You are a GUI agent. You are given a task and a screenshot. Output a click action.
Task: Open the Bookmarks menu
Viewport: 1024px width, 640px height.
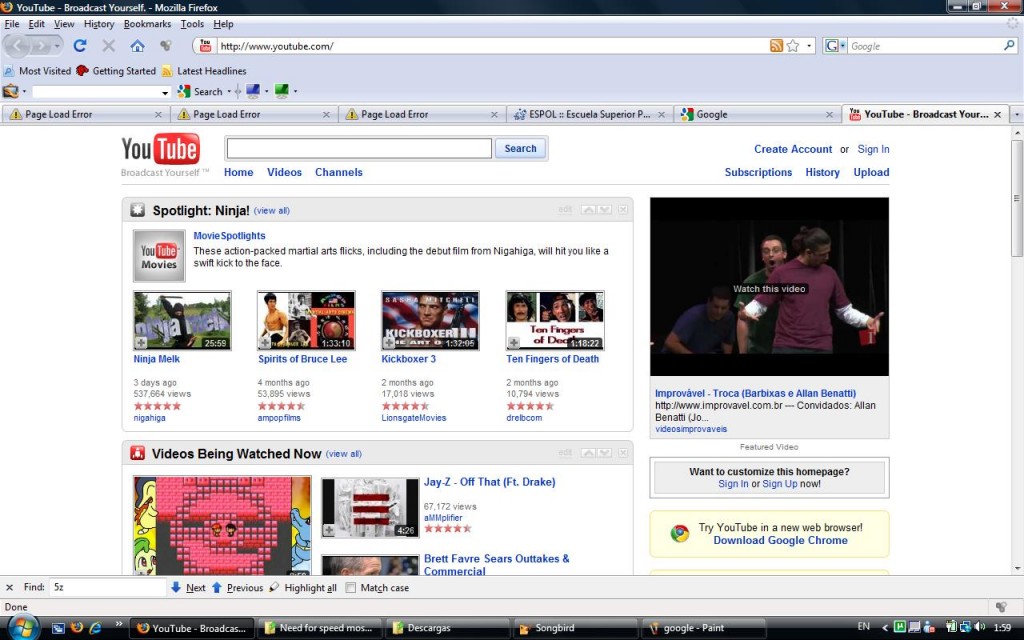click(x=147, y=24)
